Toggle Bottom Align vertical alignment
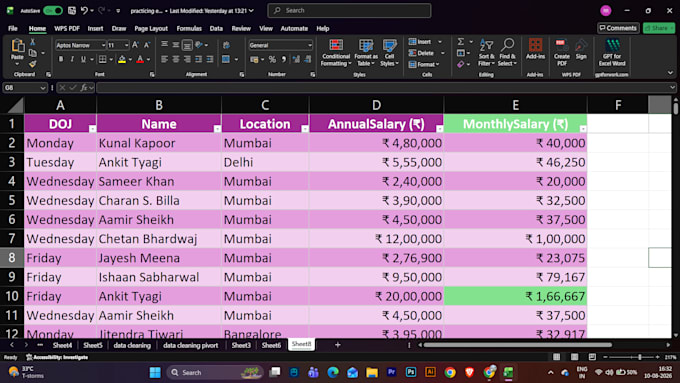Screen dimensions: 680x383 coord(187,45)
